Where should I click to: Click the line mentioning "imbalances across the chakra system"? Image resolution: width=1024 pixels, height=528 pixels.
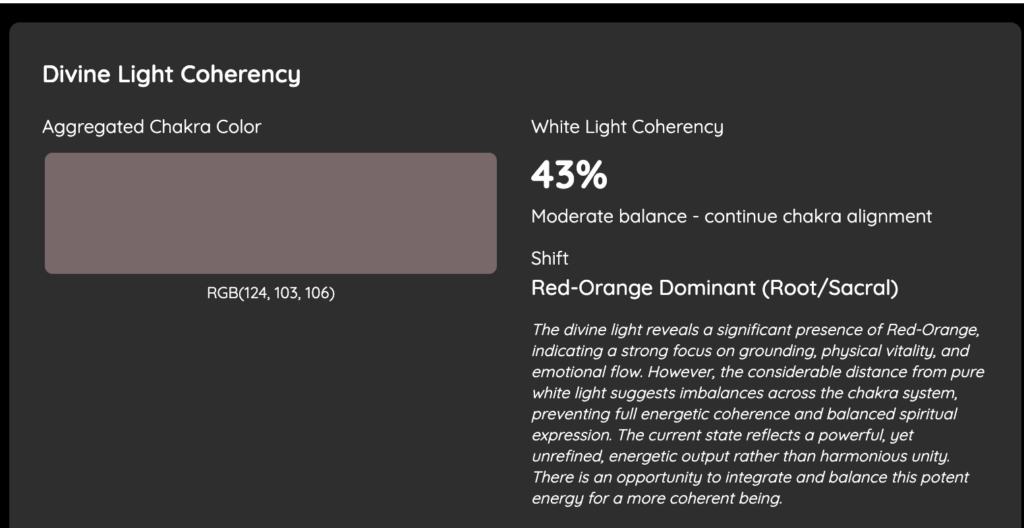pos(745,392)
